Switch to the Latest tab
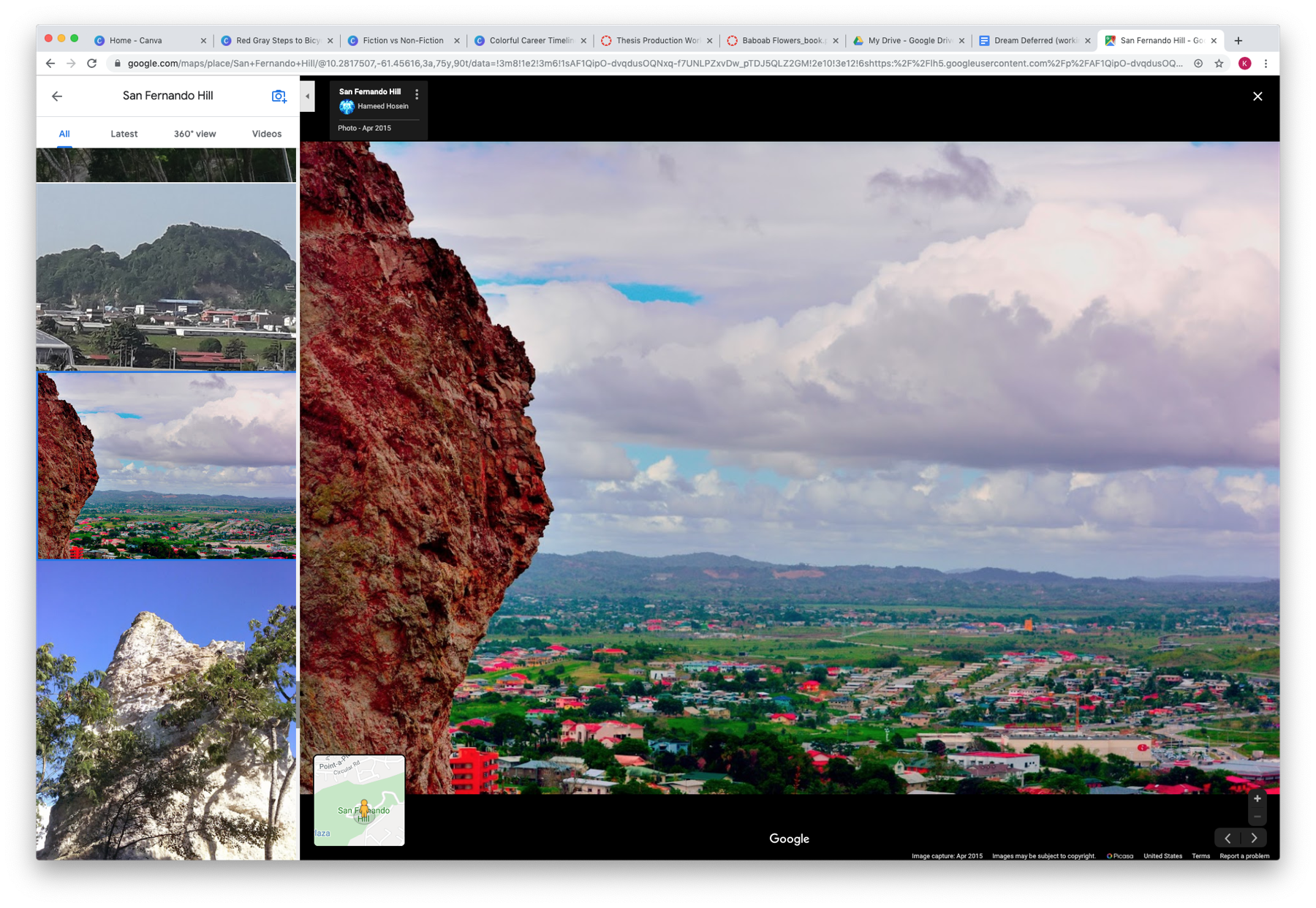Screen dimensions: 1316x908 [x=124, y=134]
